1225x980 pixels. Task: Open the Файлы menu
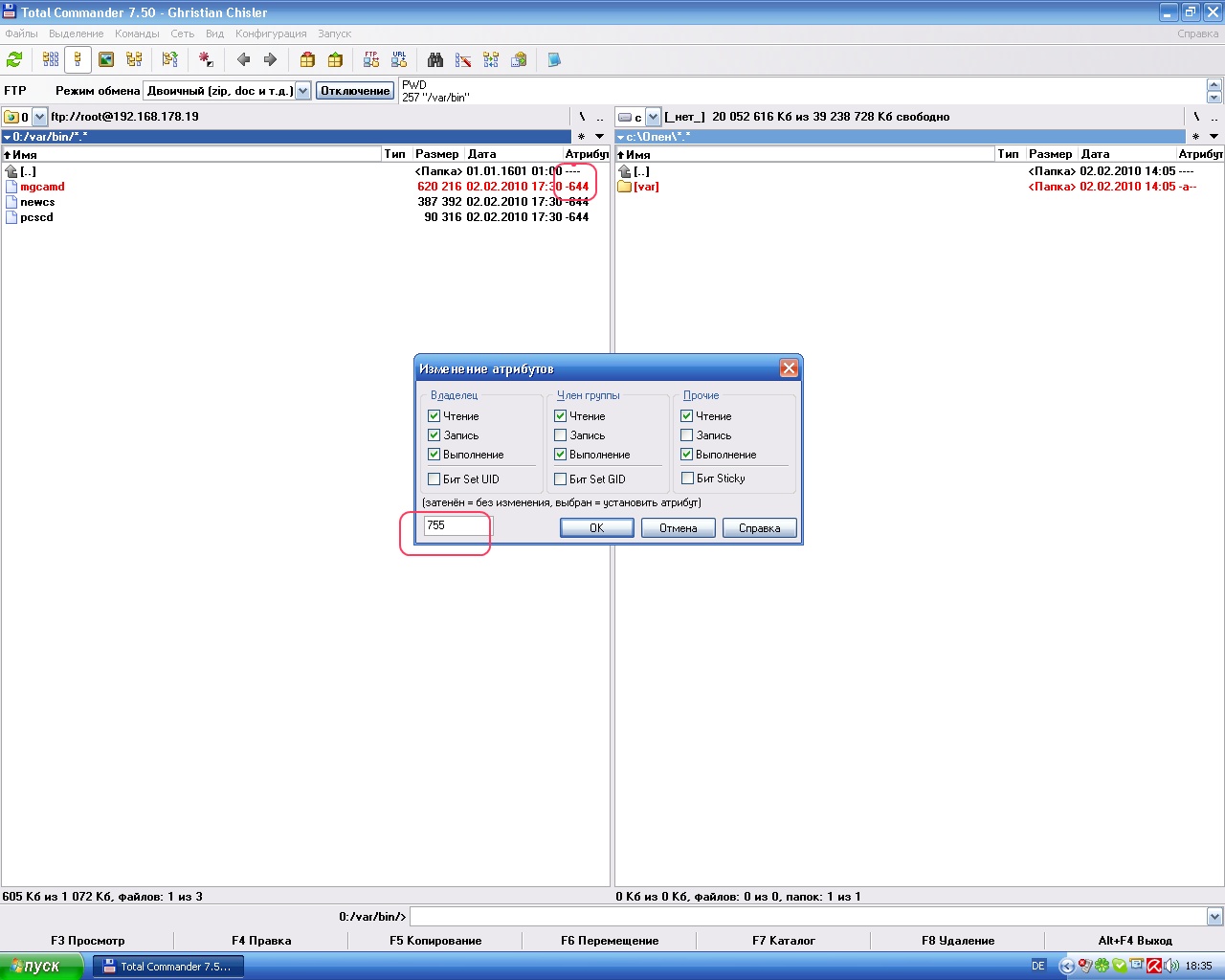(21, 33)
